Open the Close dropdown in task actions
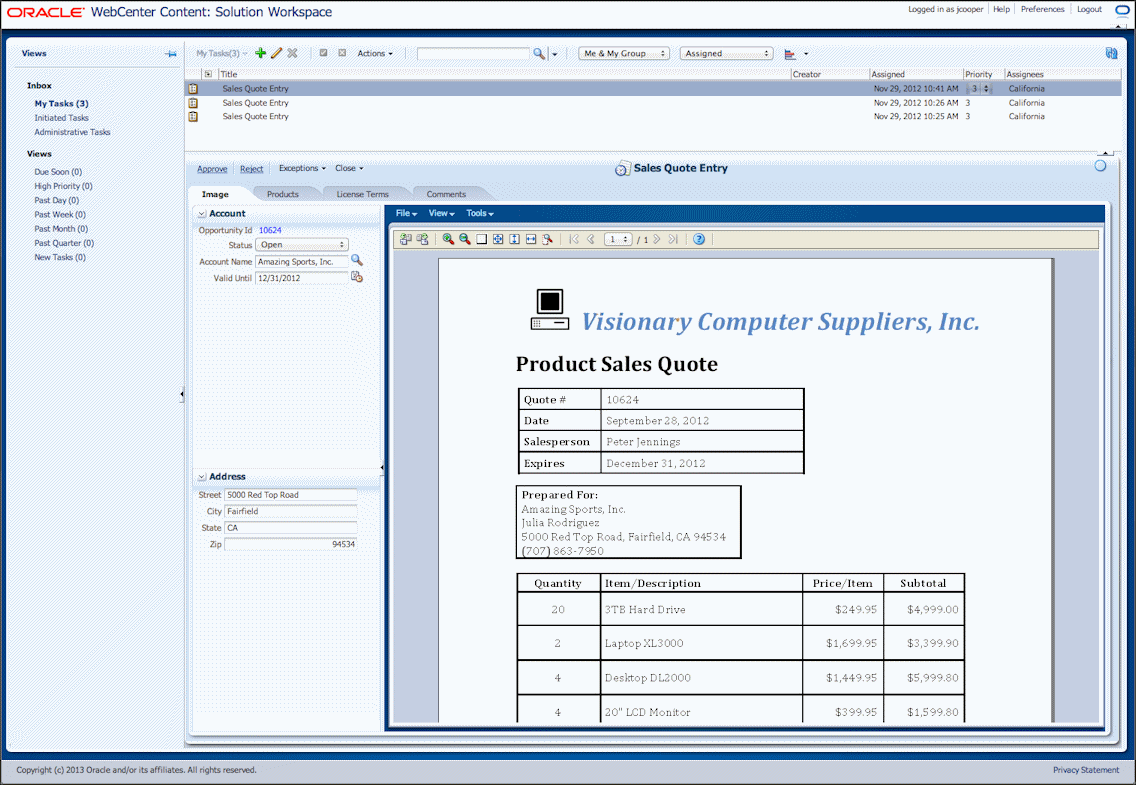 pos(349,168)
